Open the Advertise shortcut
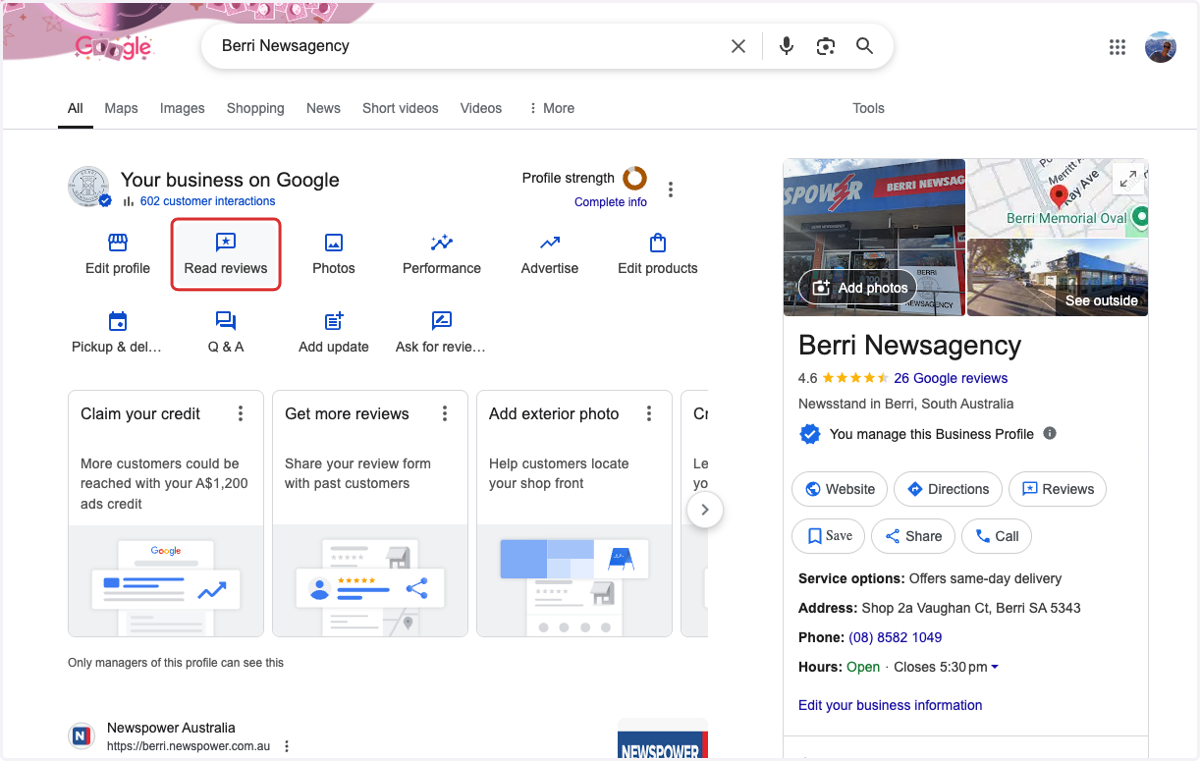The image size is (1200, 761). pyautogui.click(x=550, y=254)
